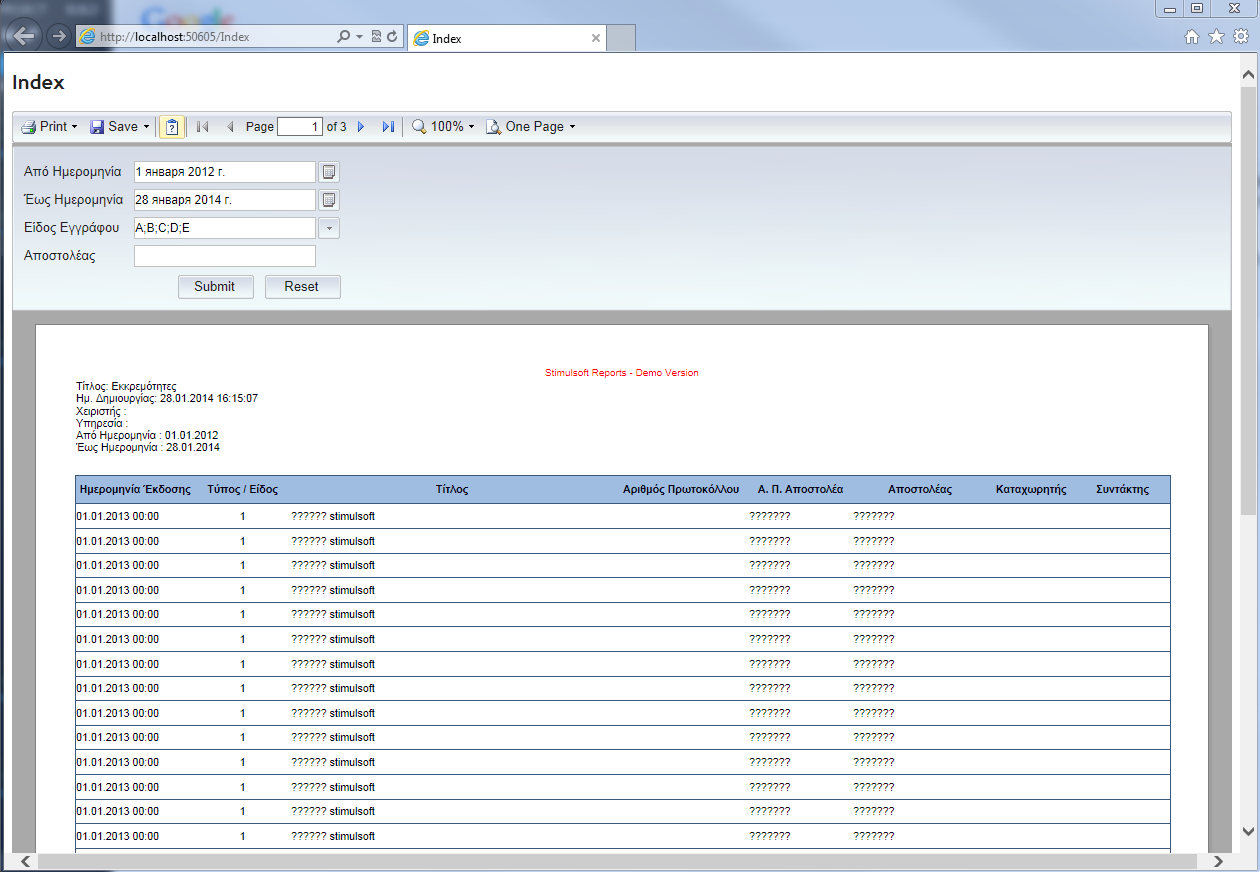Toggle the parameters panel icon
This screenshot has height=872, width=1260.
(172, 127)
